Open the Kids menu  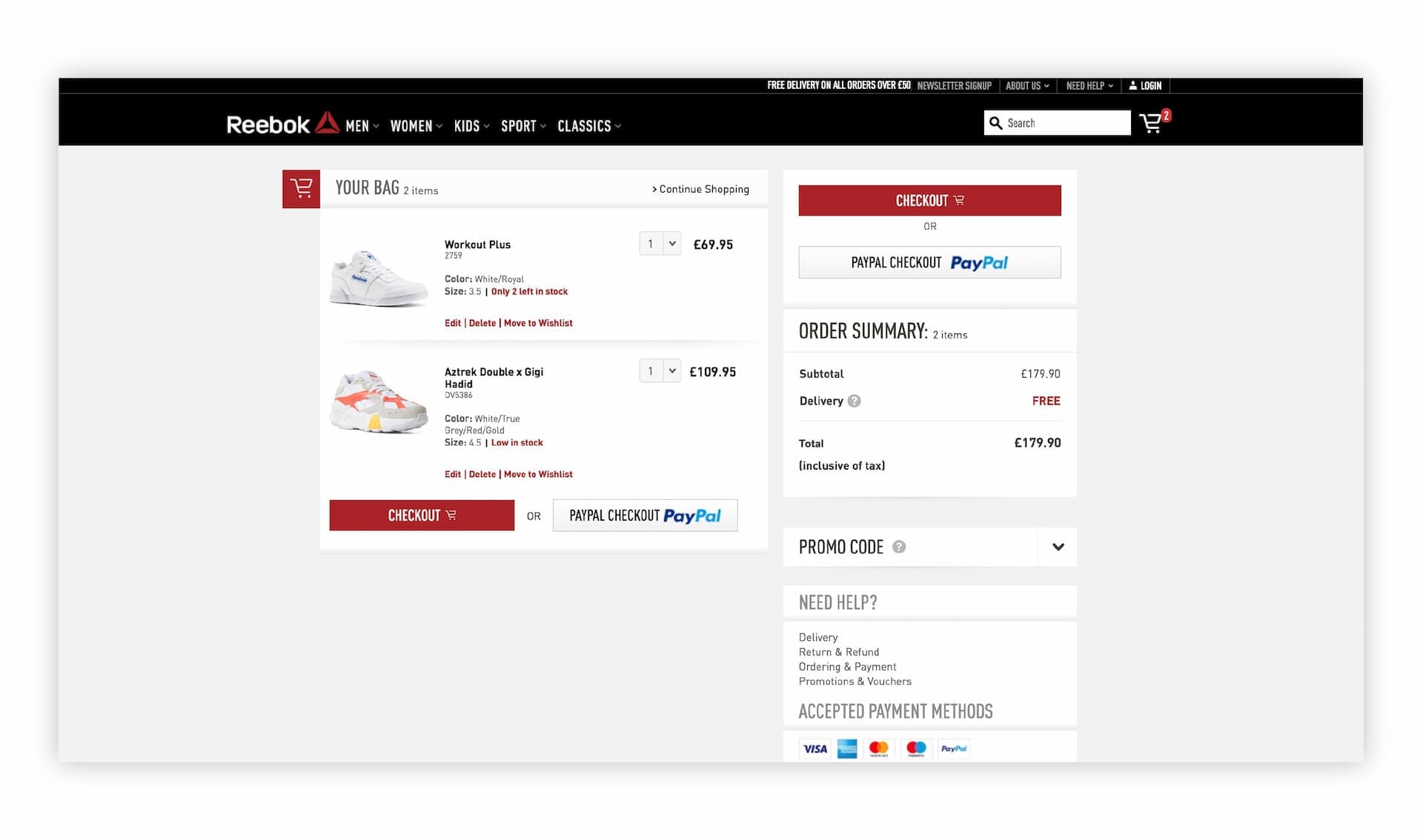click(472, 126)
